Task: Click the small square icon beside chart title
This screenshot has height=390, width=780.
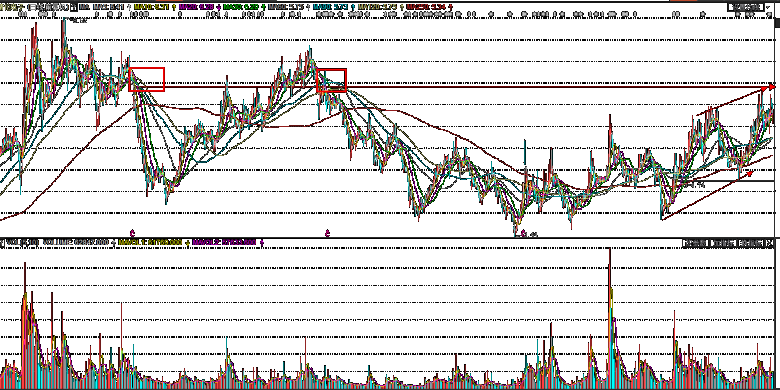Action: tap(73, 7)
